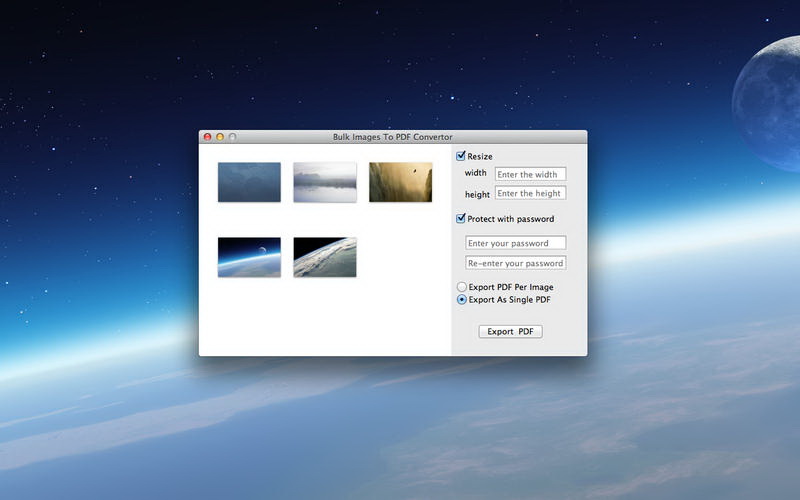
Task: Minimize the window with the yellow button
Action: [x=220, y=137]
